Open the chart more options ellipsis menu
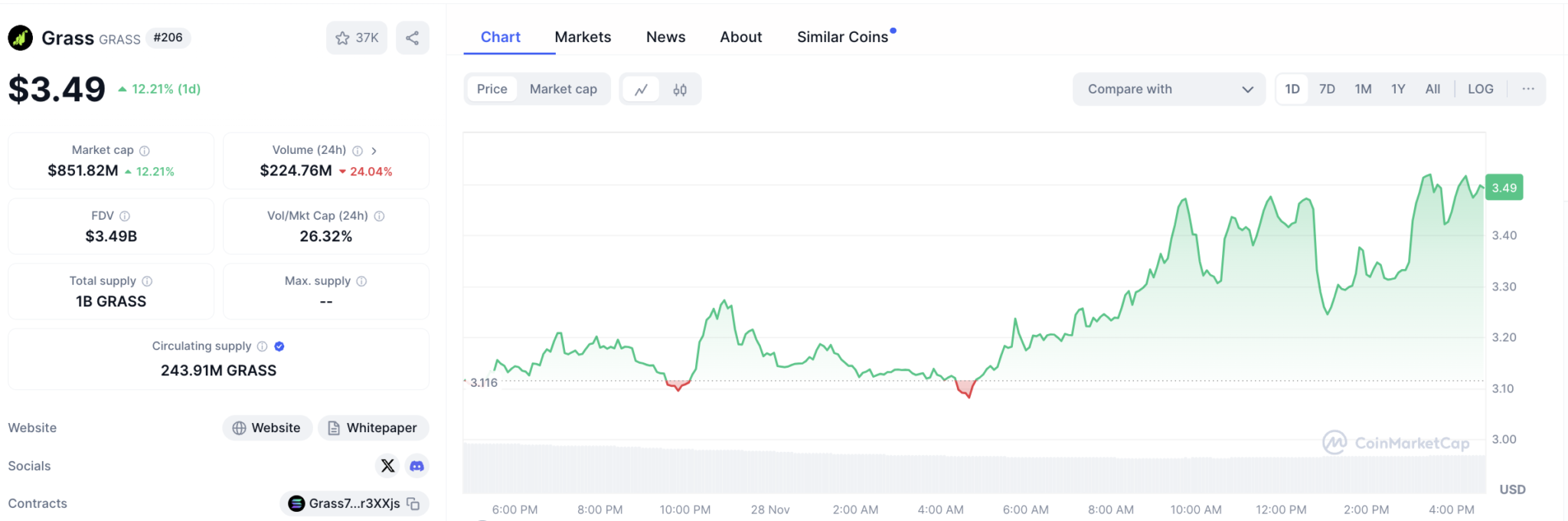Screen dimensions: 1568x521 (x=1528, y=89)
